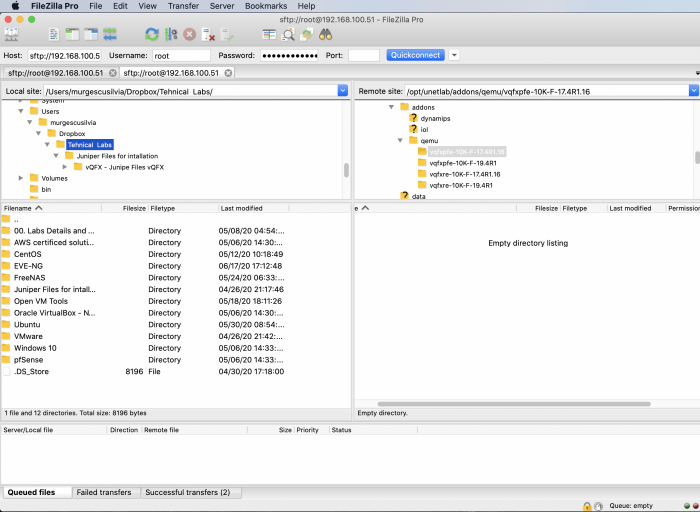
Task: Switch to the Failed transfers tab
Action: [104, 492]
